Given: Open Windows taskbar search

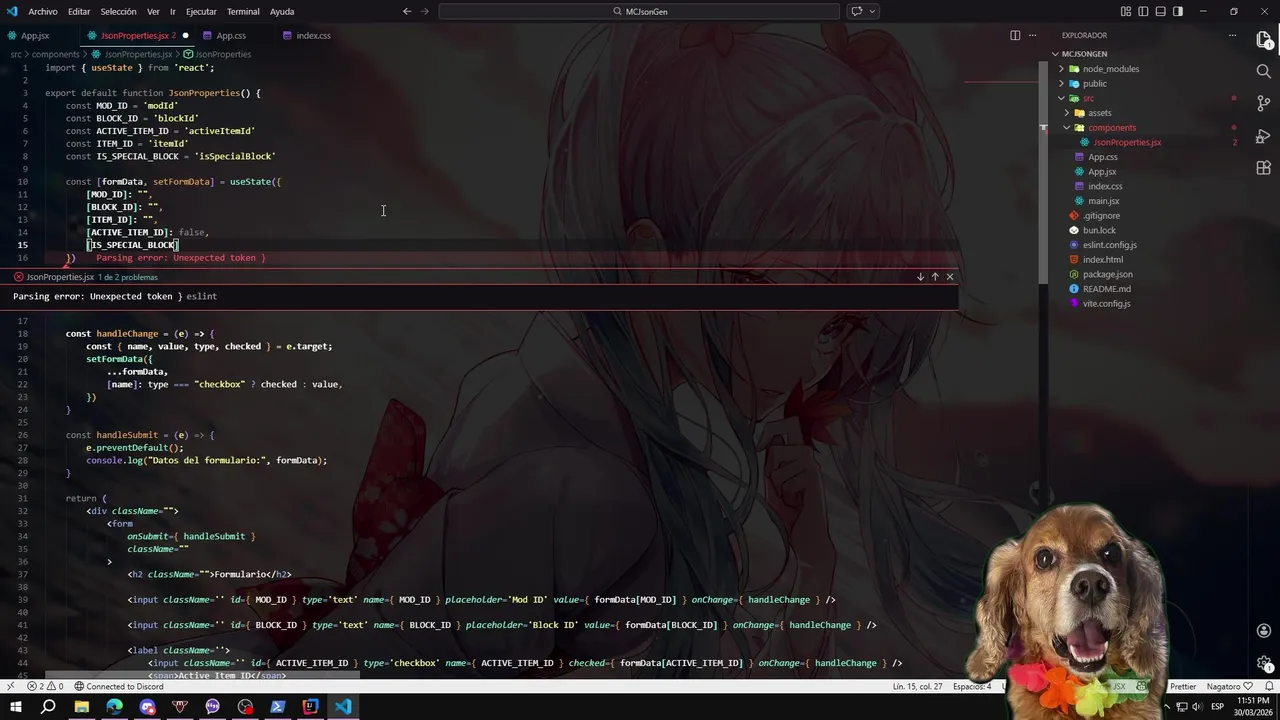Looking at the screenshot, I should click(48, 707).
